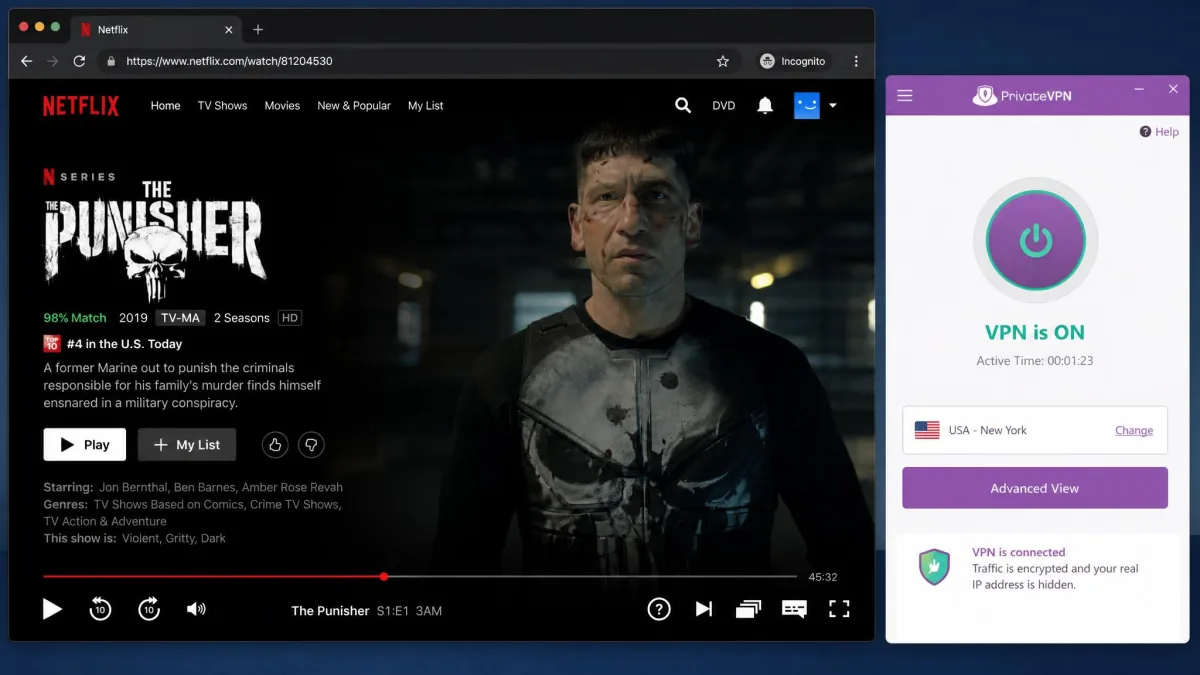Open the PrivateVPN hamburger menu
The image size is (1200, 675).
point(905,95)
